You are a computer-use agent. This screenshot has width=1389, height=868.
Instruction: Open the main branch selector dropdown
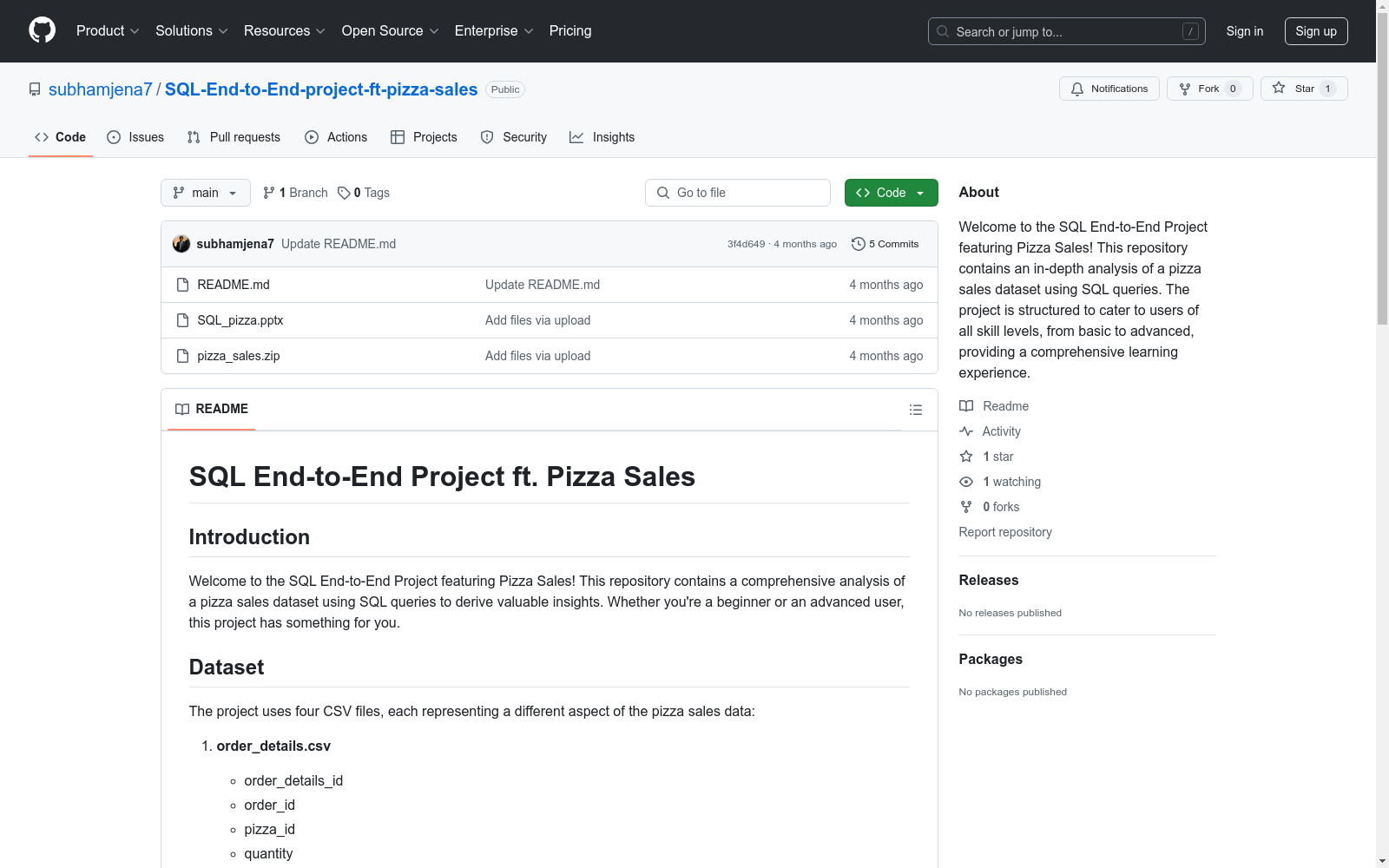point(206,193)
